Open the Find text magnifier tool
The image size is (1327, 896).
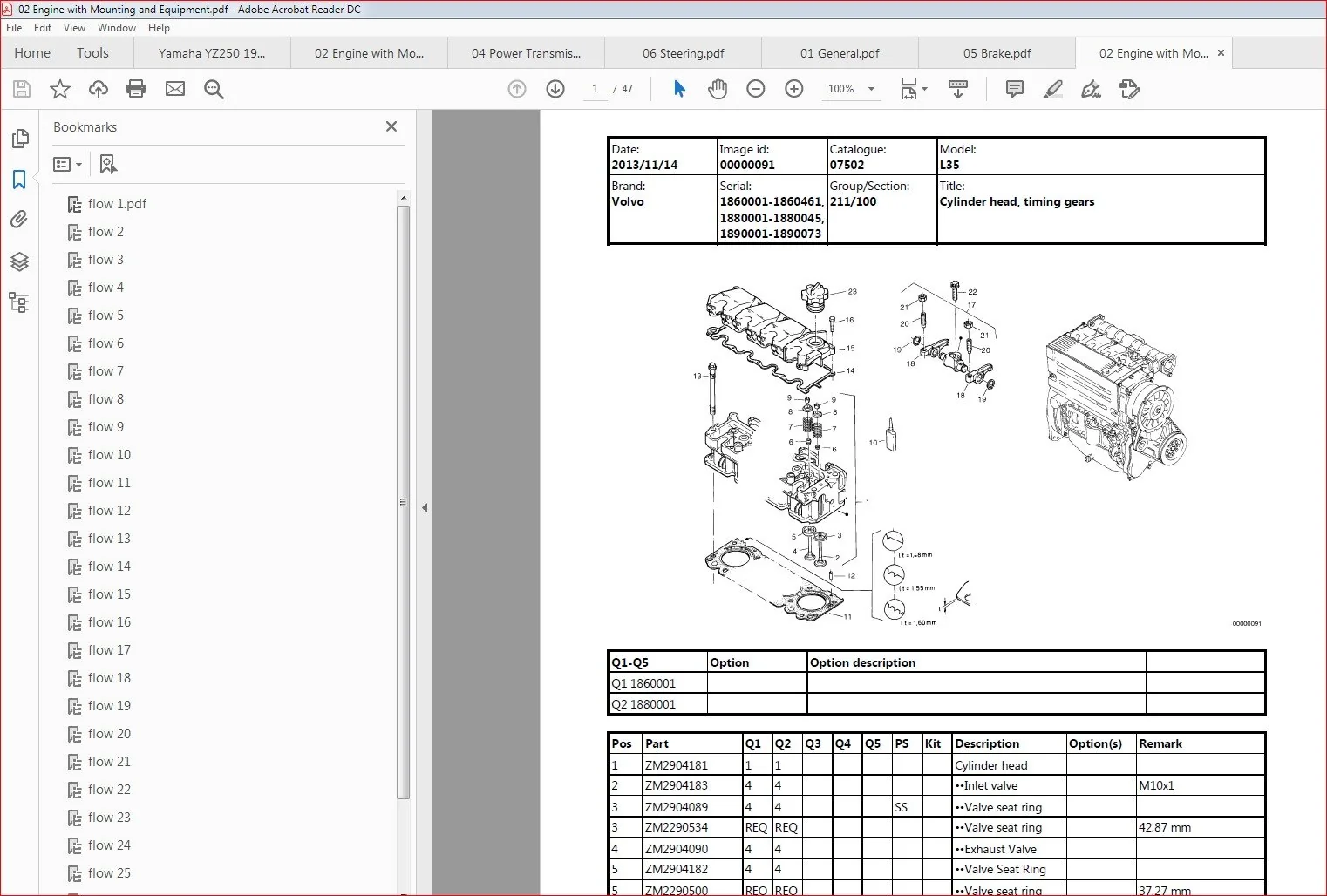coord(214,89)
